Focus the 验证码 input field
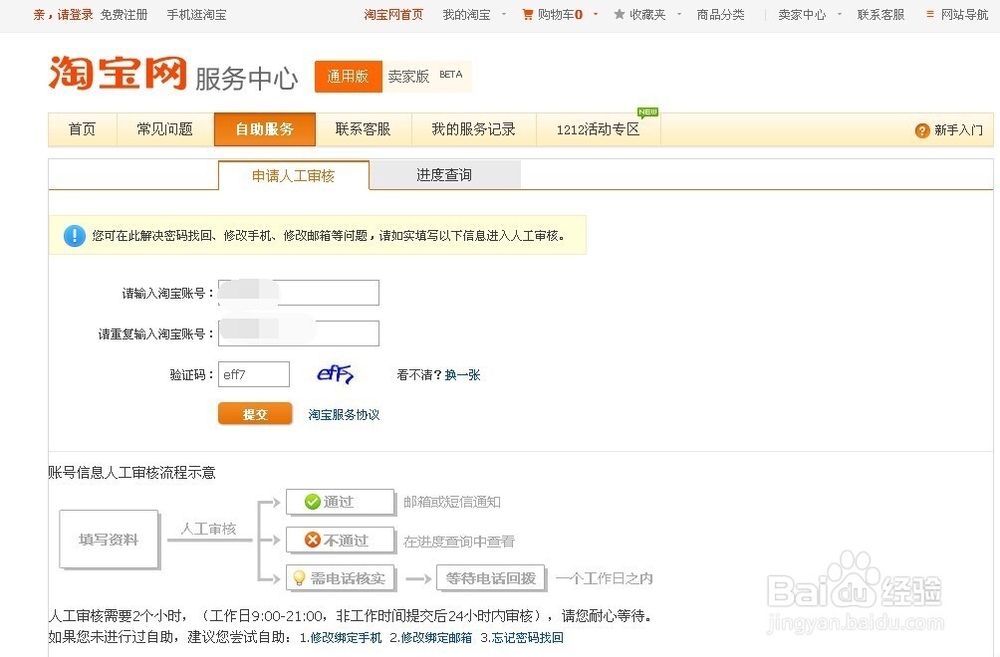This screenshot has height=657, width=1000. (x=254, y=374)
